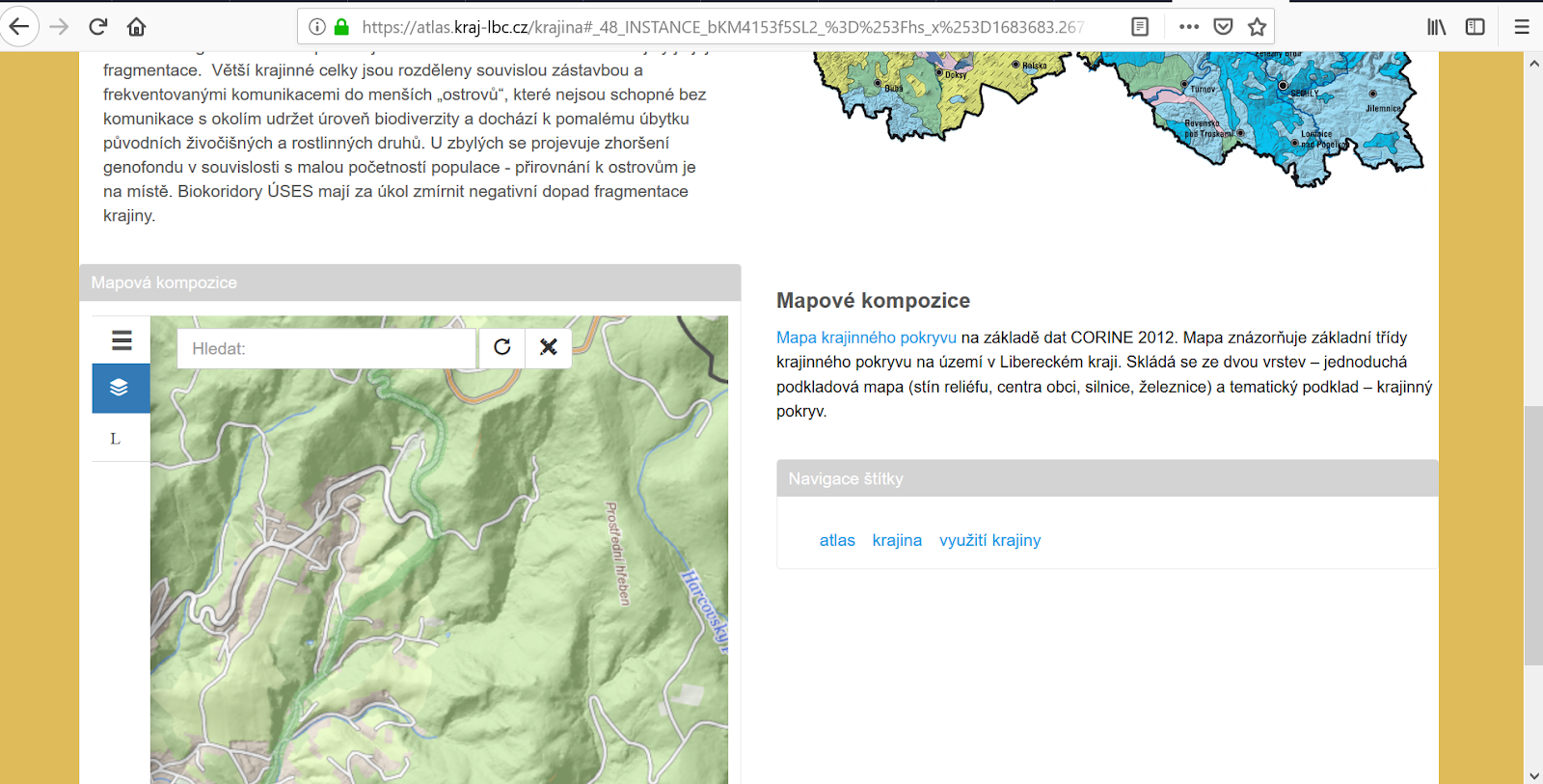Reset the map search with refresh icon
1543x784 pixels.
pos(501,347)
